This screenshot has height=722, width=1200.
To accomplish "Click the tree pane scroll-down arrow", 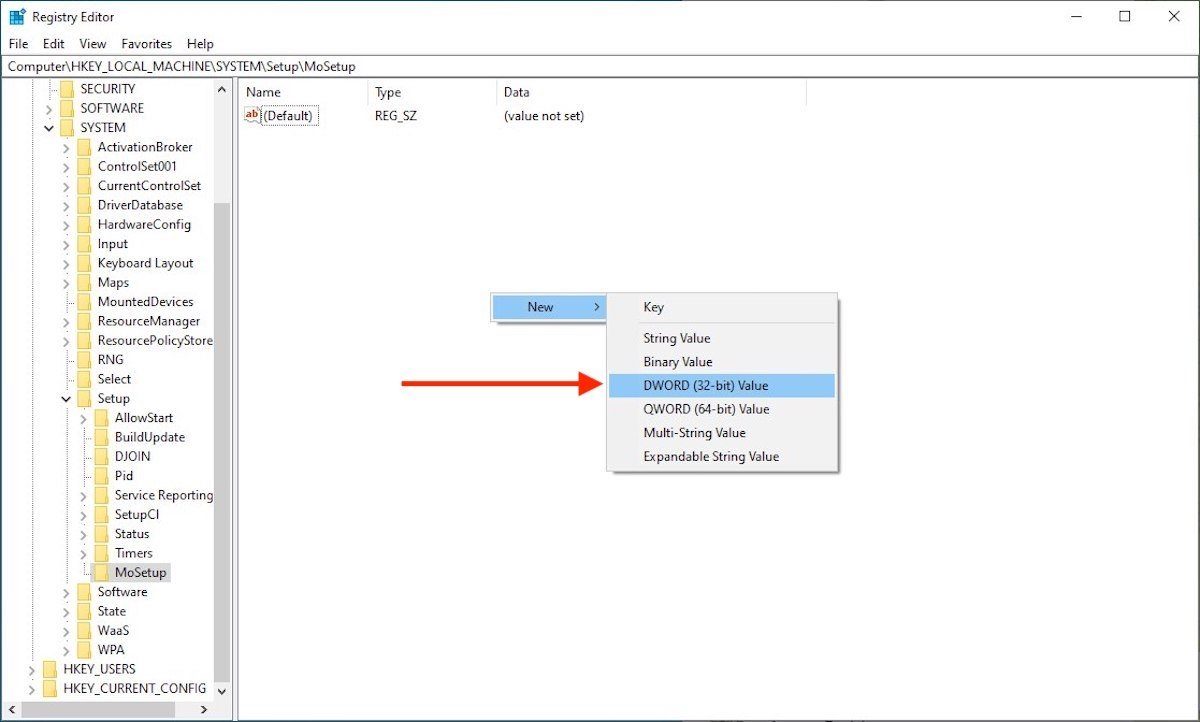I will [222, 691].
